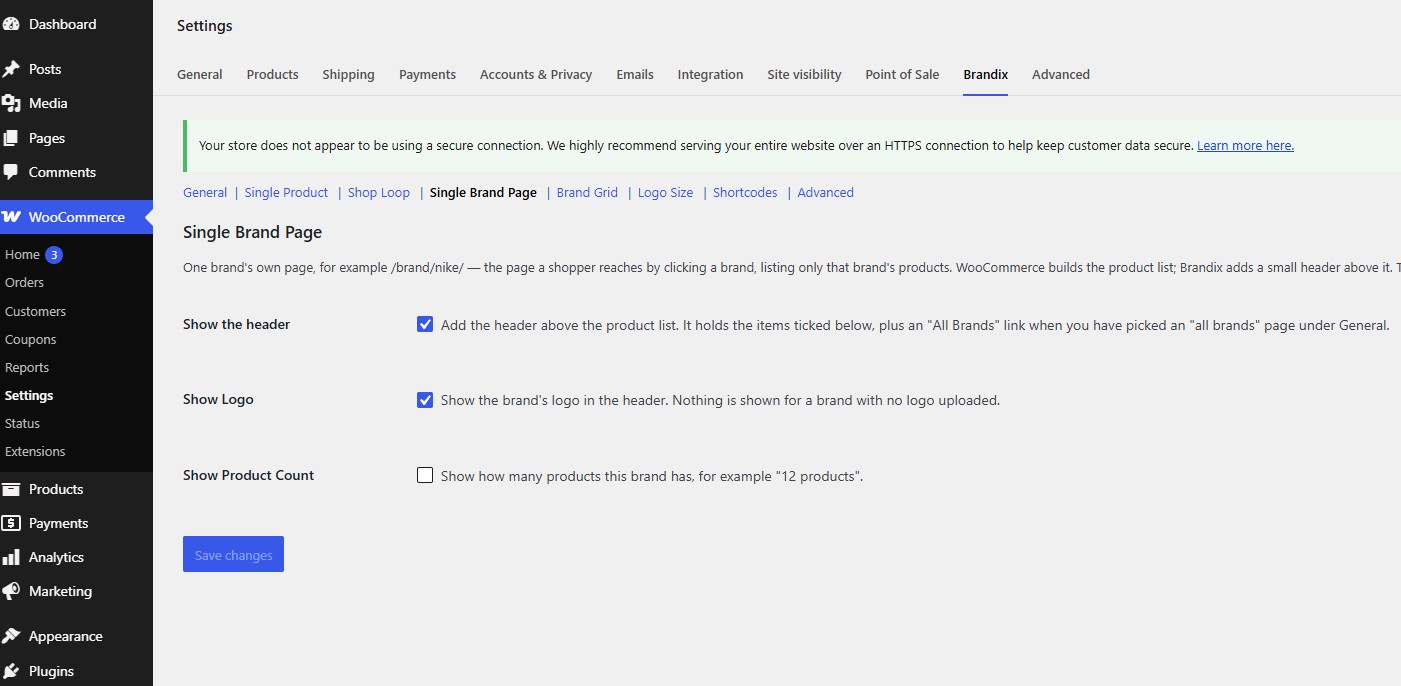This screenshot has height=686, width=1401.
Task: Click the Products archive box icon
Action: [11, 489]
